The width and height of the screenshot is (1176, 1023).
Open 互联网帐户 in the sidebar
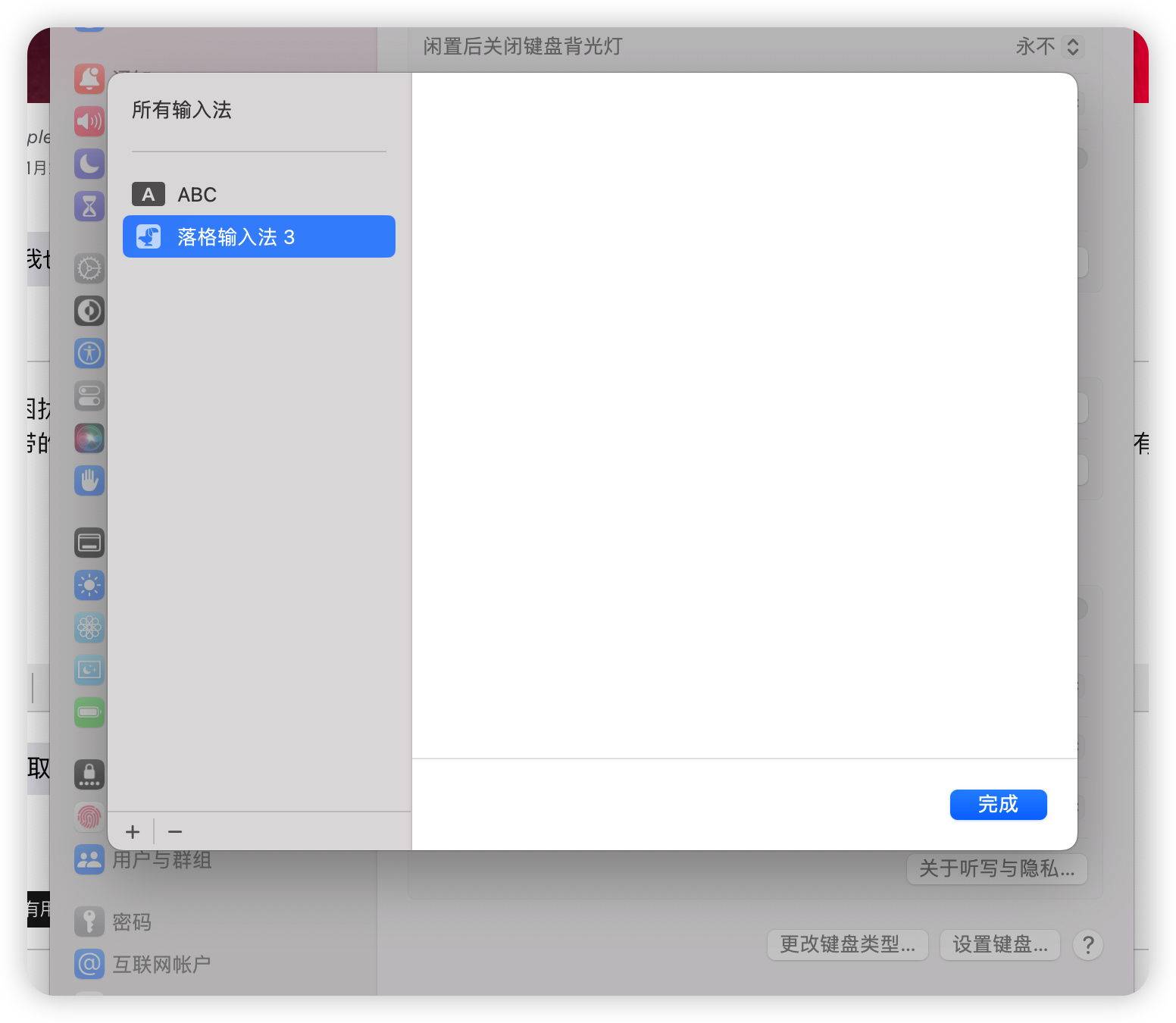click(161, 965)
